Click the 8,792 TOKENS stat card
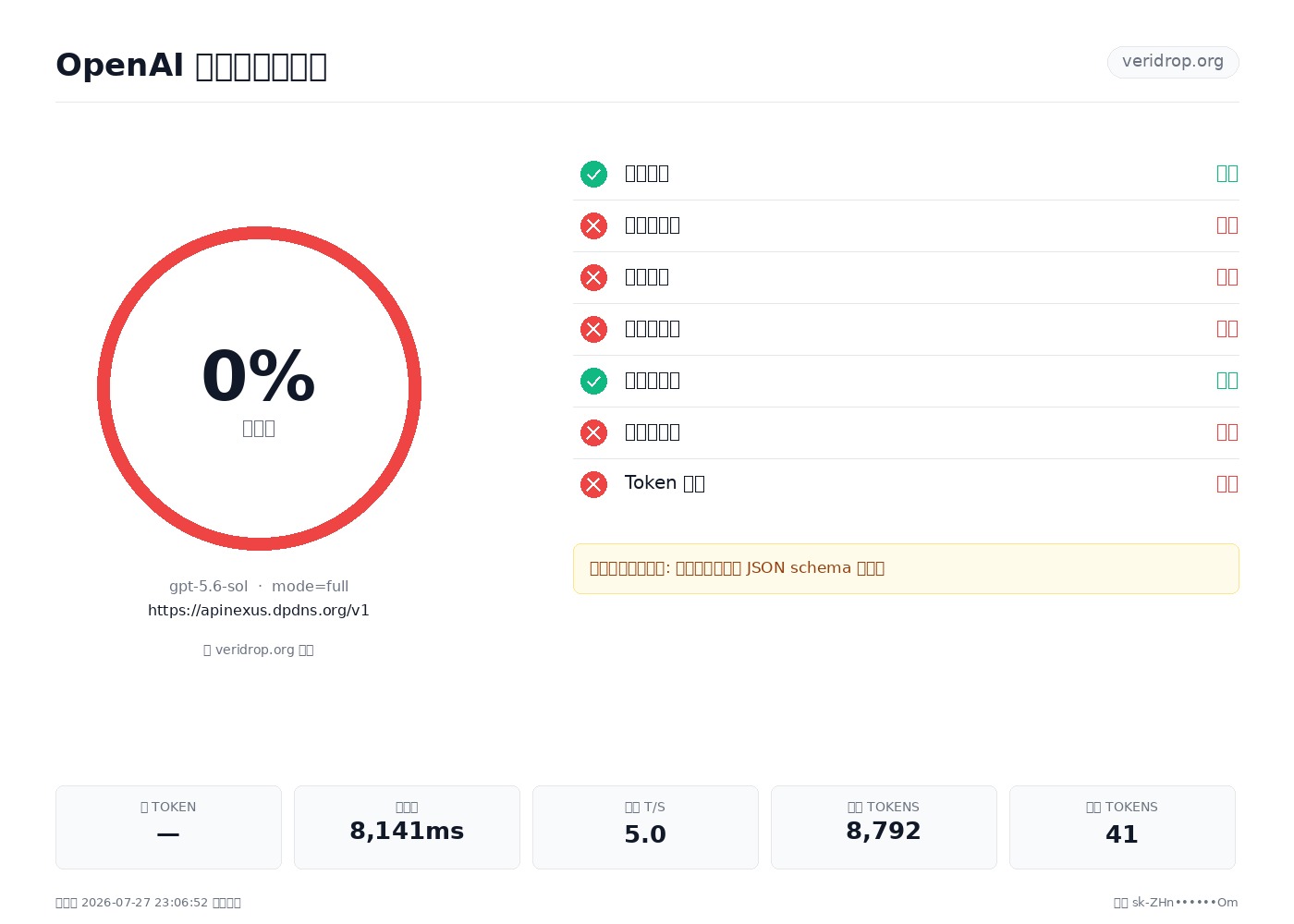Viewport: 1294px width, 924px height. 884,827
